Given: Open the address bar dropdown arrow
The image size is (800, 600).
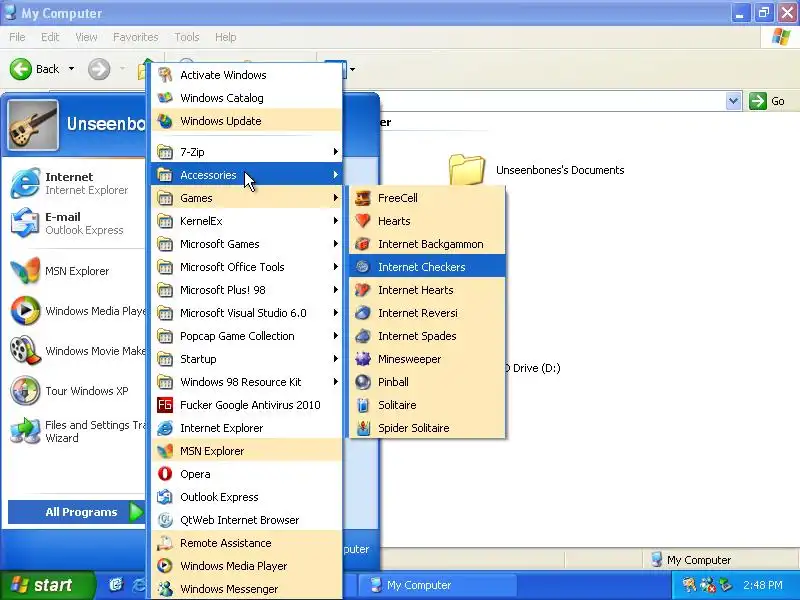Looking at the screenshot, I should click(733, 101).
